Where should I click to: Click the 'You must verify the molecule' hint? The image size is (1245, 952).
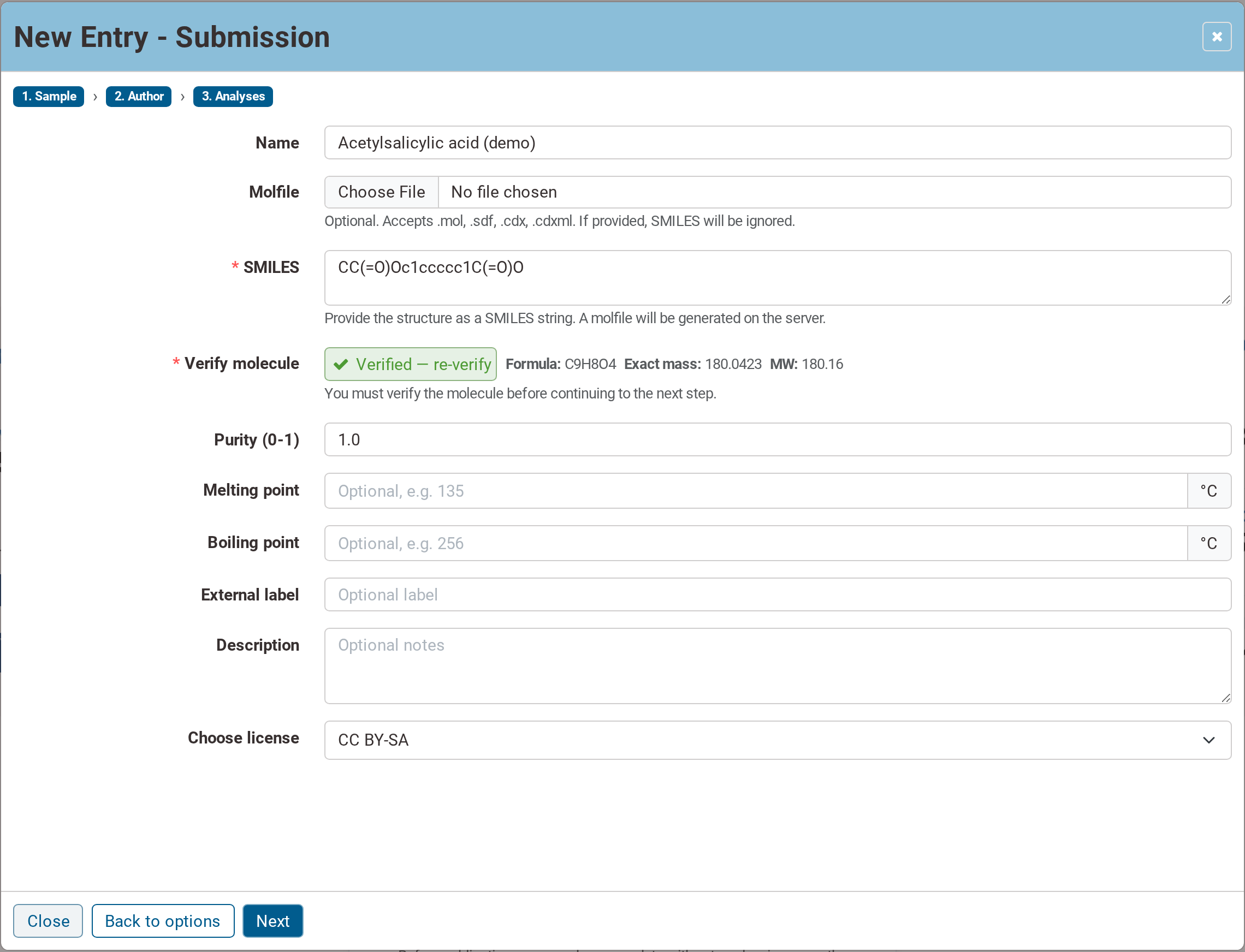[520, 393]
